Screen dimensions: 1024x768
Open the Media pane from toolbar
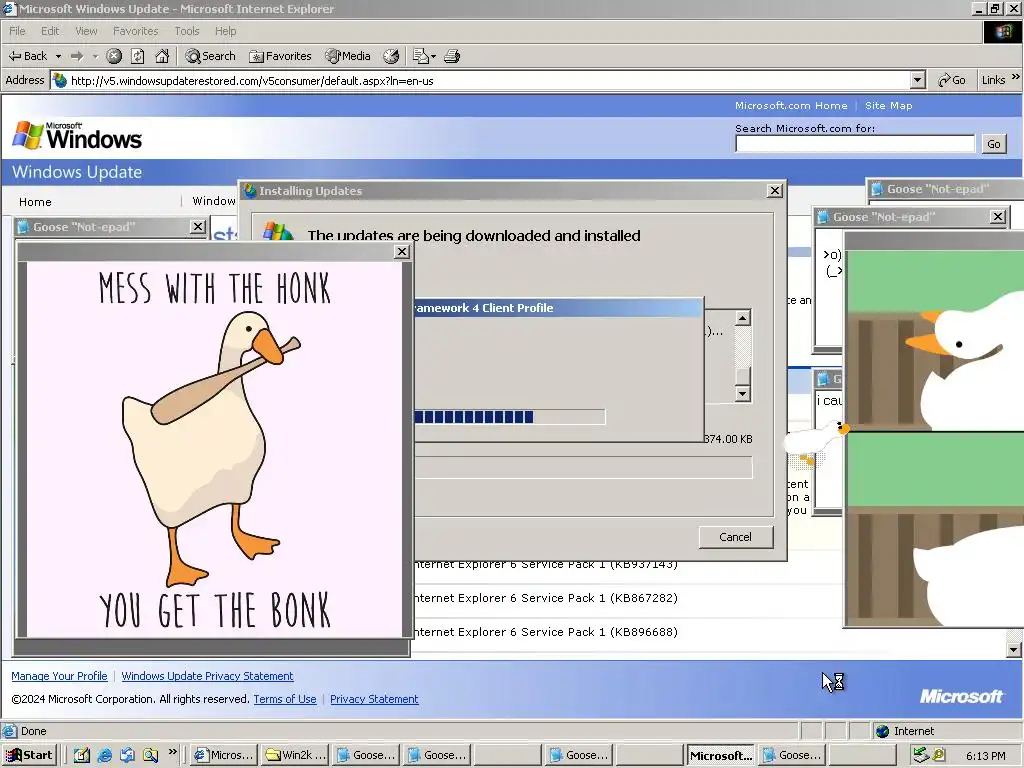(348, 56)
